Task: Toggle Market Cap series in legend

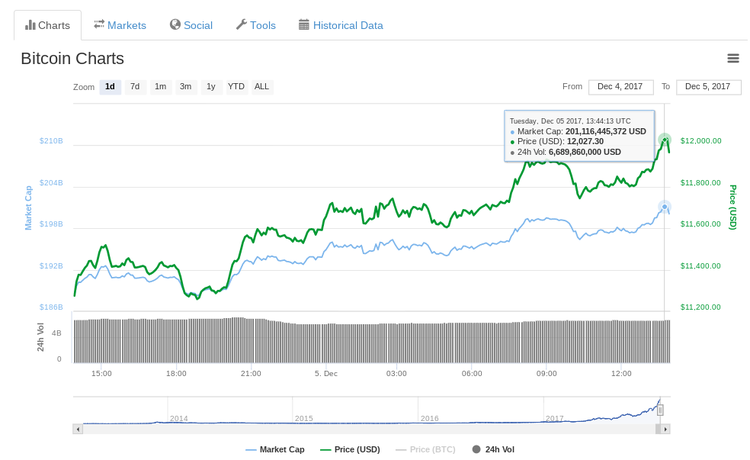Action: coord(275,449)
